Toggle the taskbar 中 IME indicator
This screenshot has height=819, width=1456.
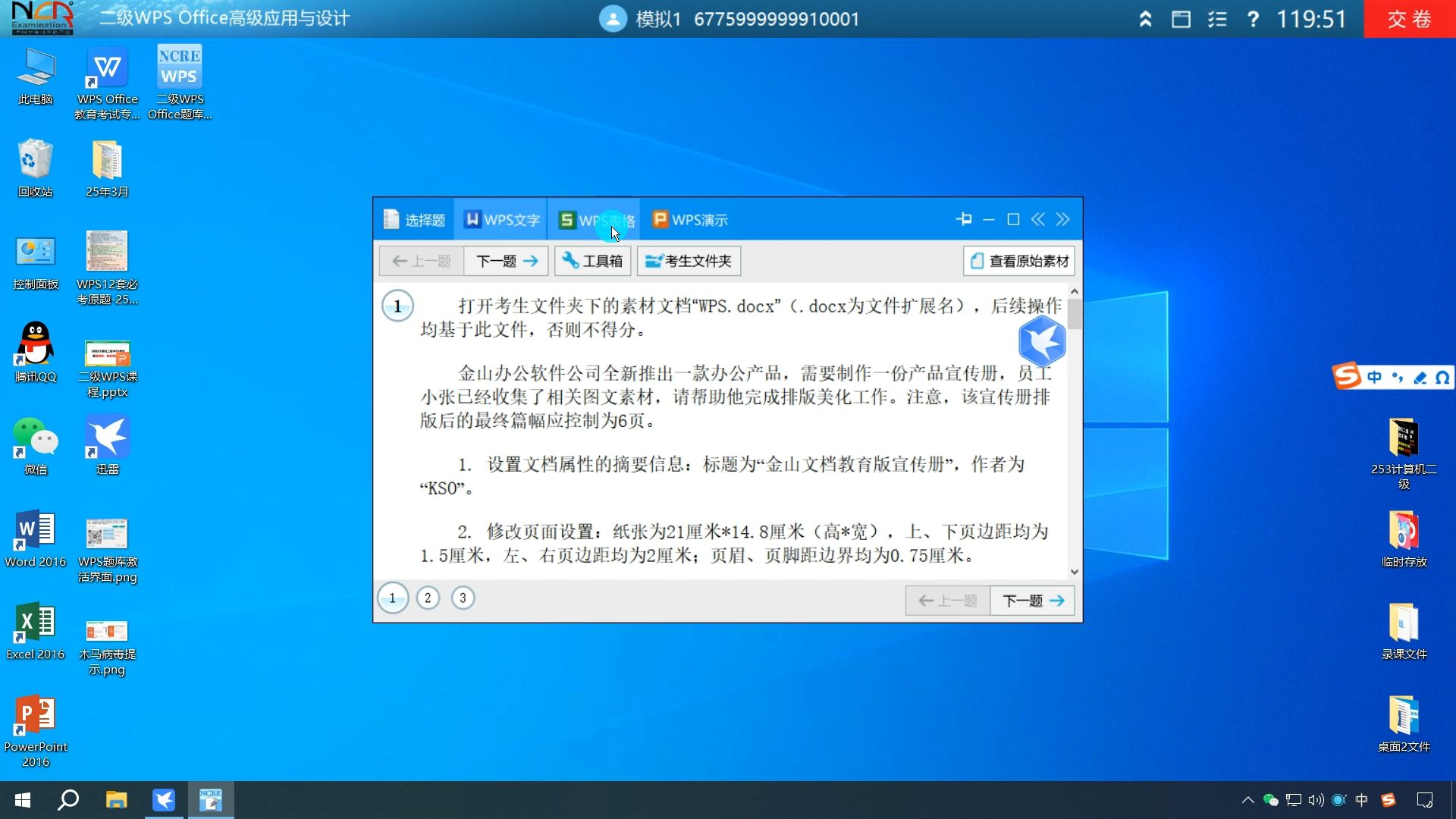tap(1361, 800)
